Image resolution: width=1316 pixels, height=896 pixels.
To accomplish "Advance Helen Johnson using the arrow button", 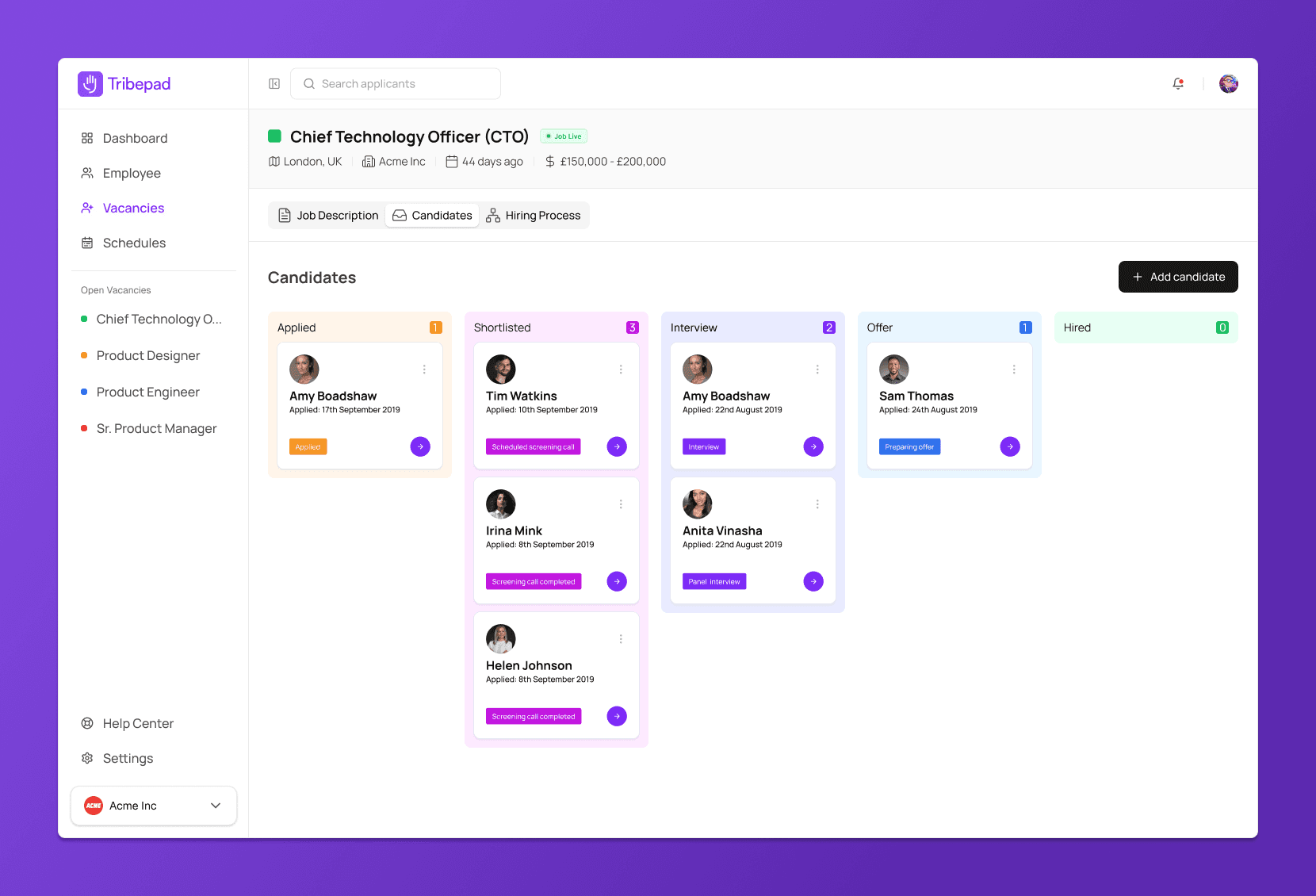I will click(x=616, y=716).
